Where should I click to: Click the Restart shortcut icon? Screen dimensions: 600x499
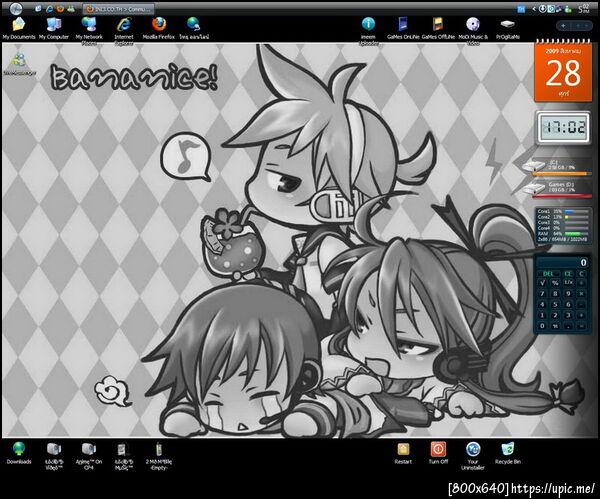[x=403, y=449]
